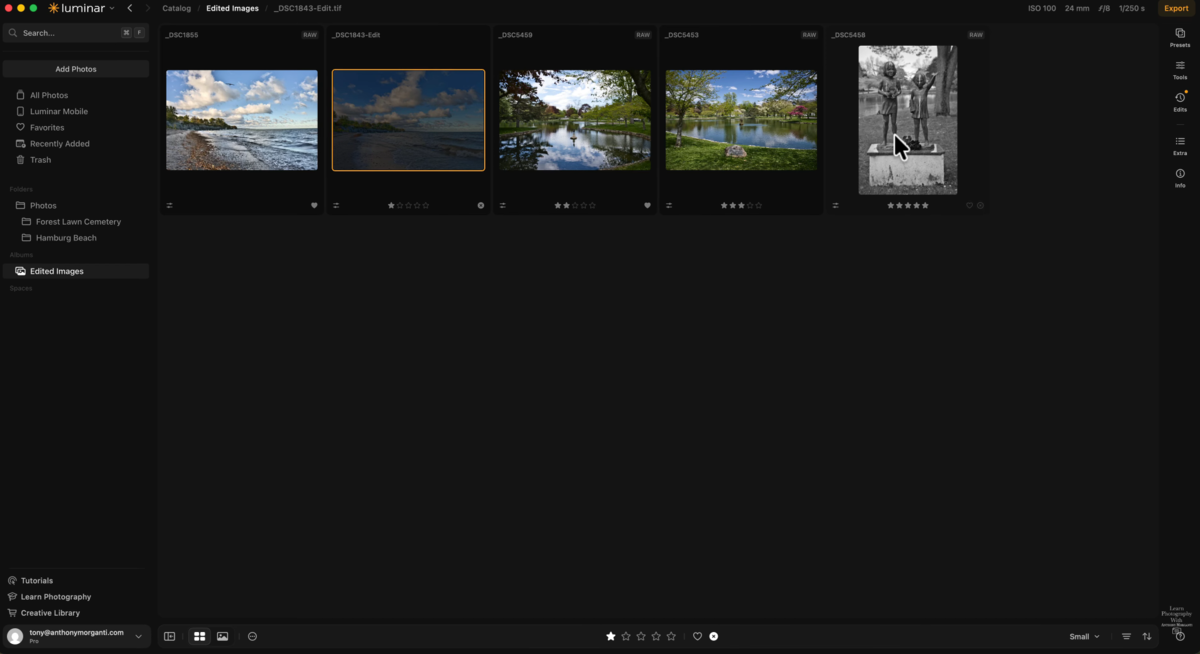Go to Edited Images breadcrumb
1200x654 pixels.
coord(232,8)
